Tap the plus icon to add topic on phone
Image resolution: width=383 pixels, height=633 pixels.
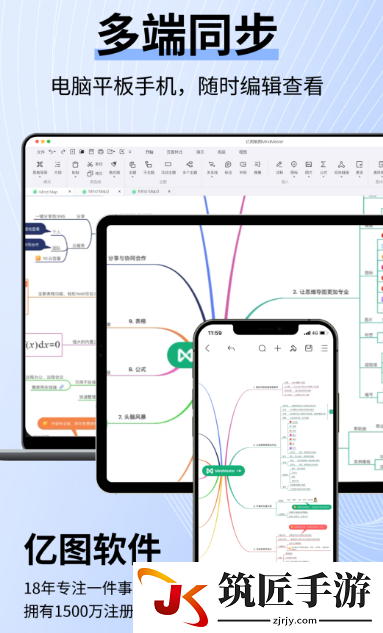tap(278, 348)
